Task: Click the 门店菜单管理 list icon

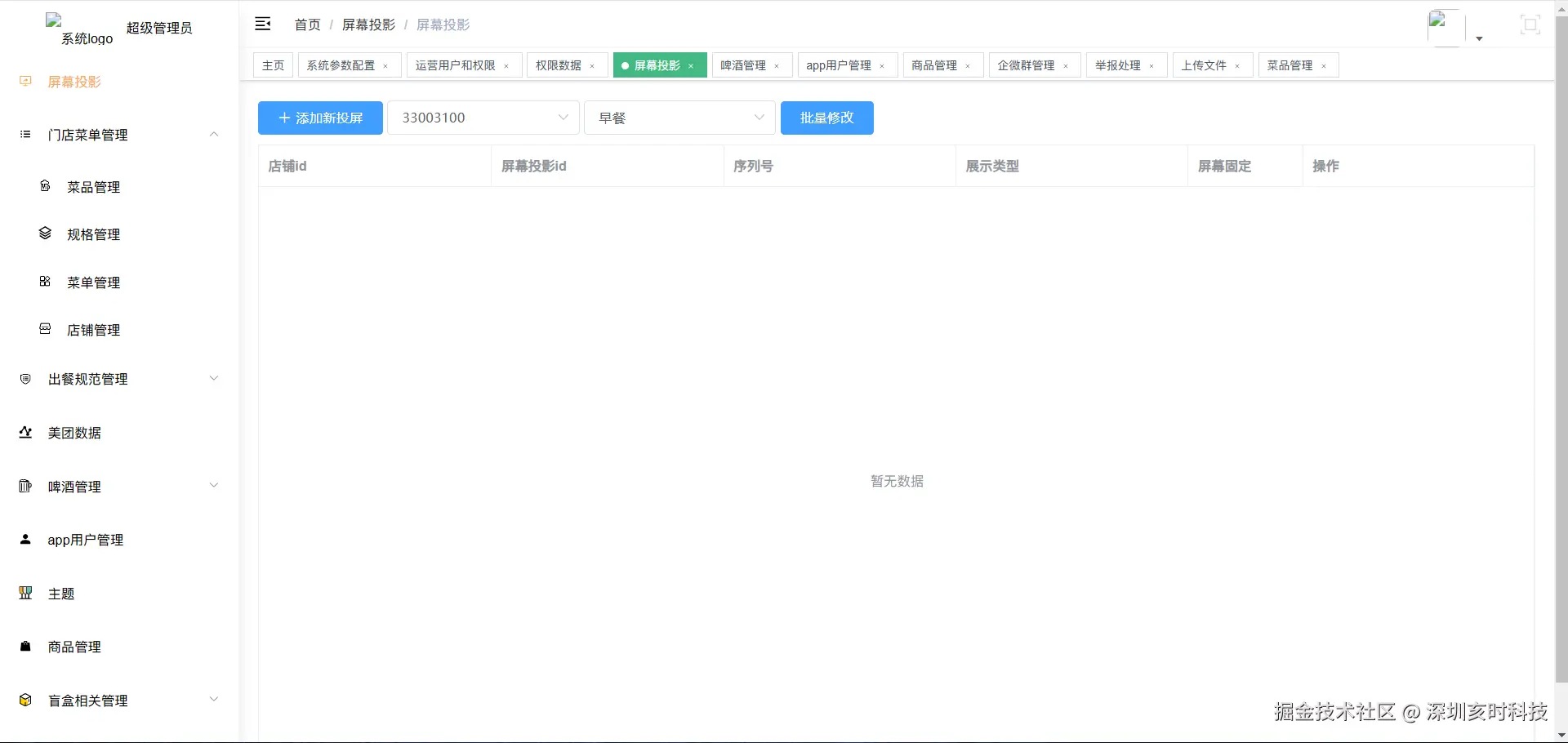Action: coord(25,135)
